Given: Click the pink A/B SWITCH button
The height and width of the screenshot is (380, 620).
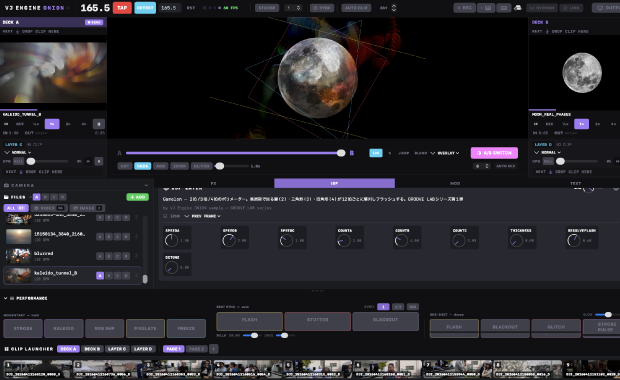Looking at the screenshot, I should click(494, 153).
